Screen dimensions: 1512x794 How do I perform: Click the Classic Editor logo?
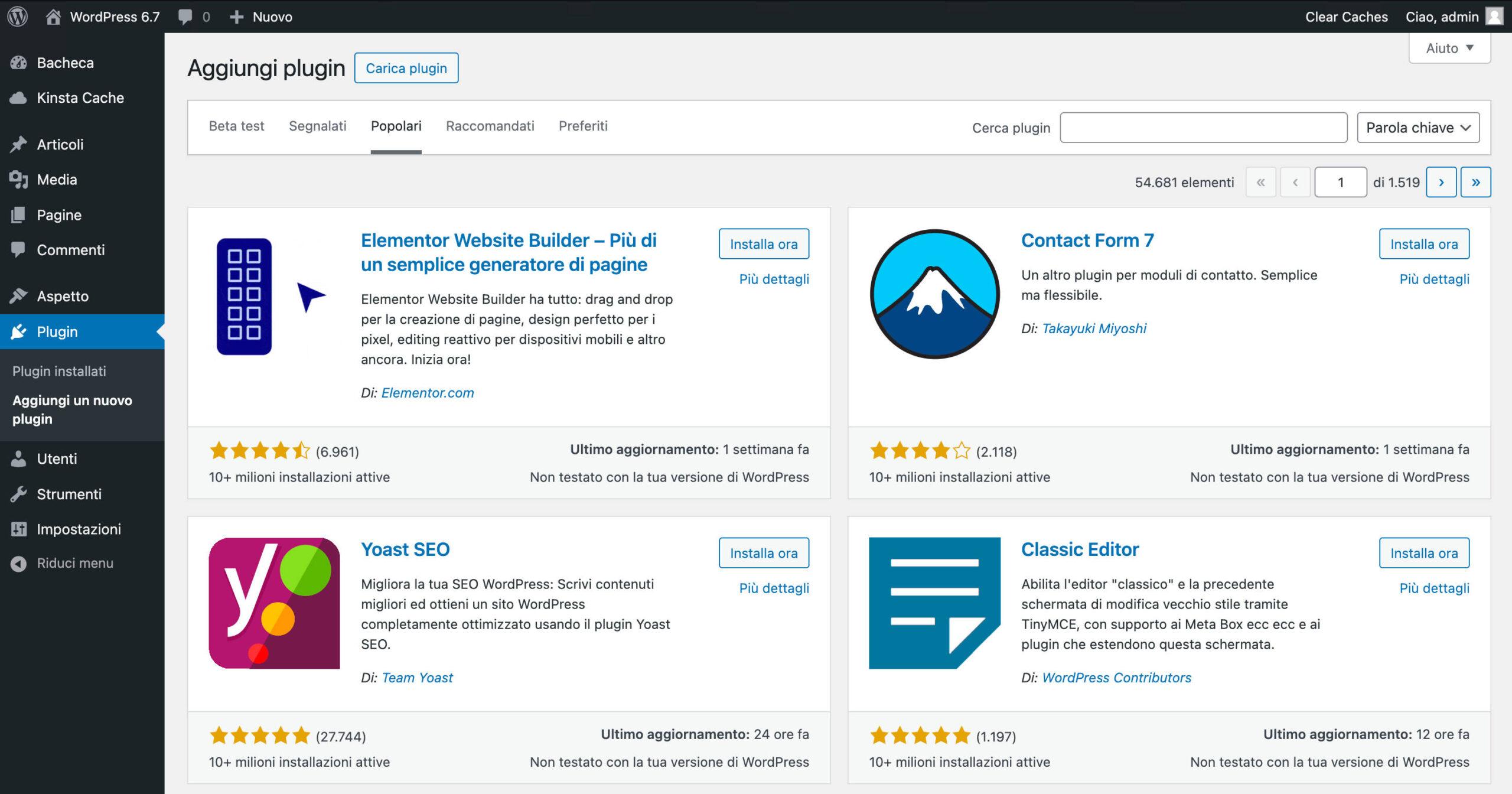tap(935, 603)
